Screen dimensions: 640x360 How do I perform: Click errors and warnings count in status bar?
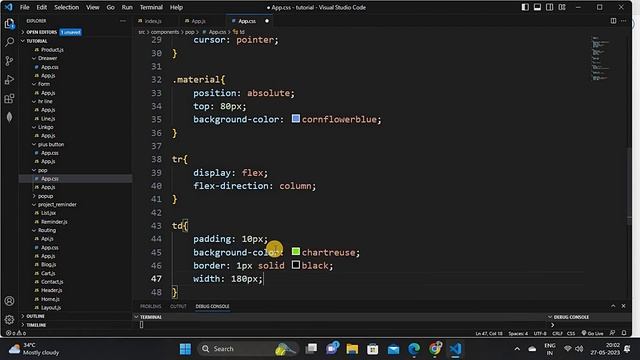pos(16,333)
